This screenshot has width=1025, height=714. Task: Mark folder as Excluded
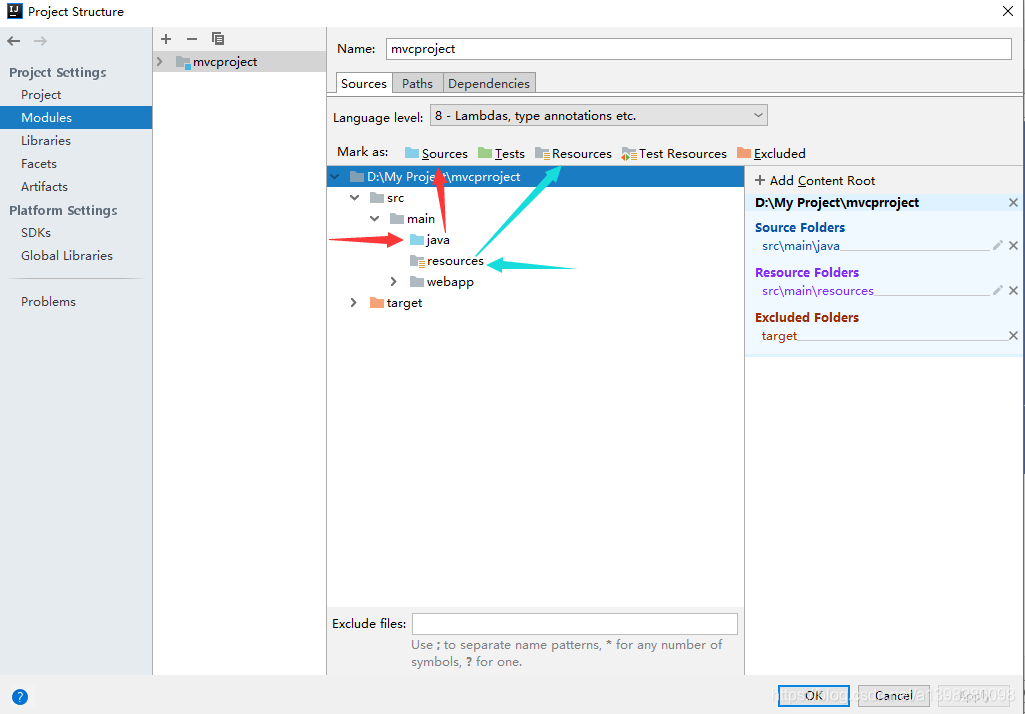click(x=771, y=154)
